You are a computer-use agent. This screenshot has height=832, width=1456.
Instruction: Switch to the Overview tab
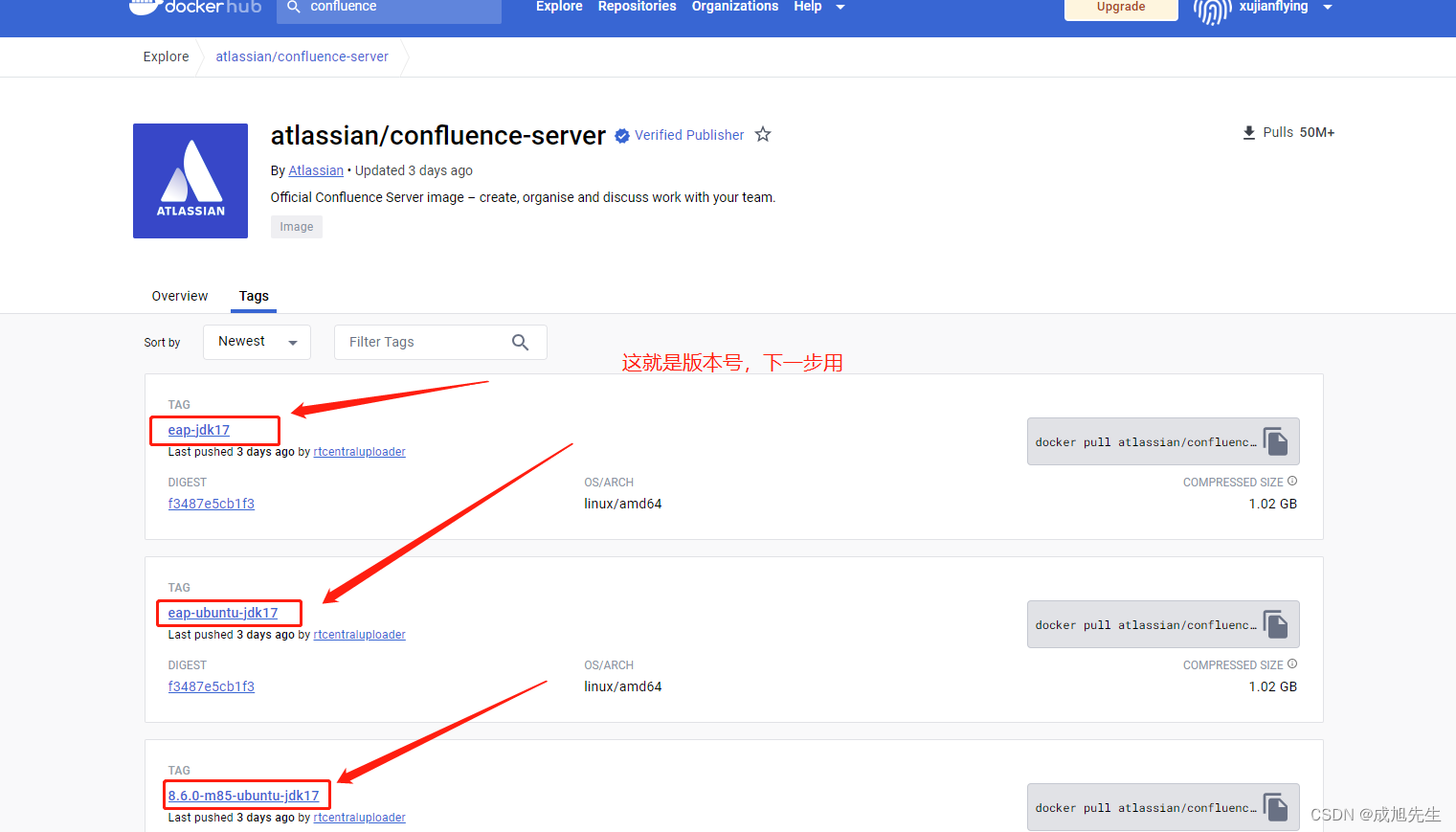(x=180, y=296)
